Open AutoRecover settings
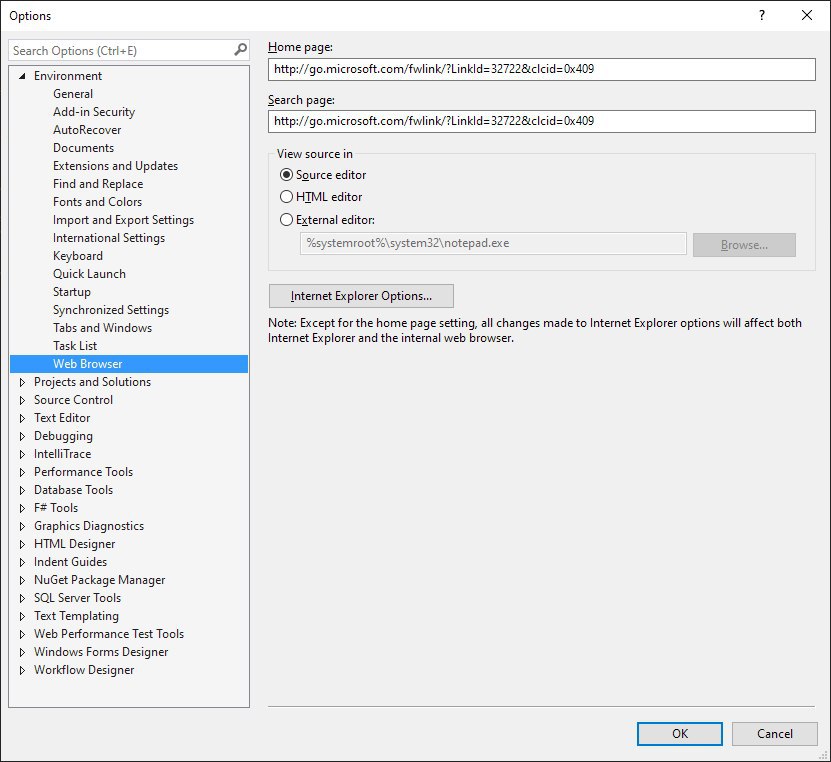This screenshot has height=762, width=831. 87,130
